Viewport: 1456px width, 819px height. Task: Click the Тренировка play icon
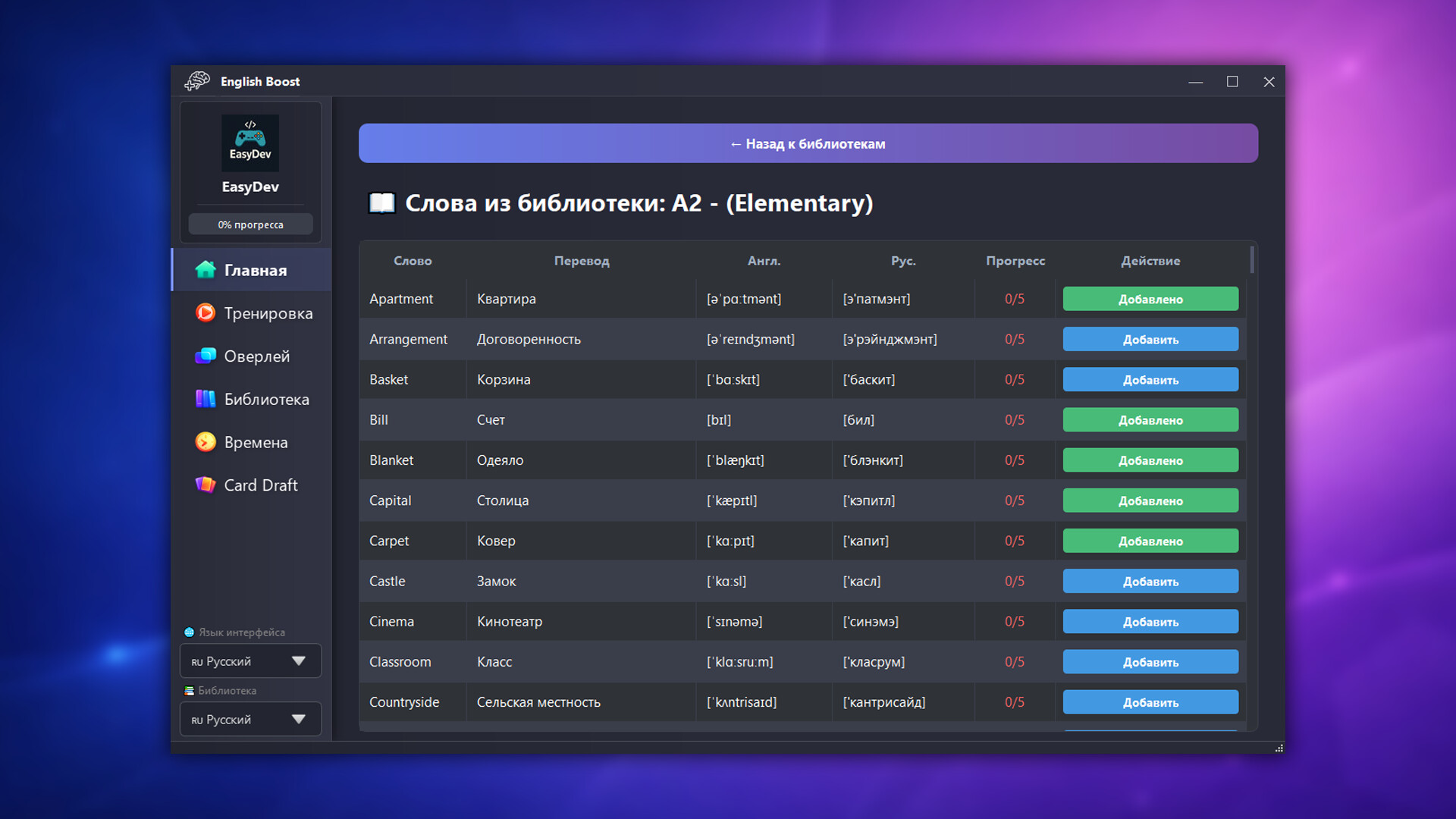206,312
